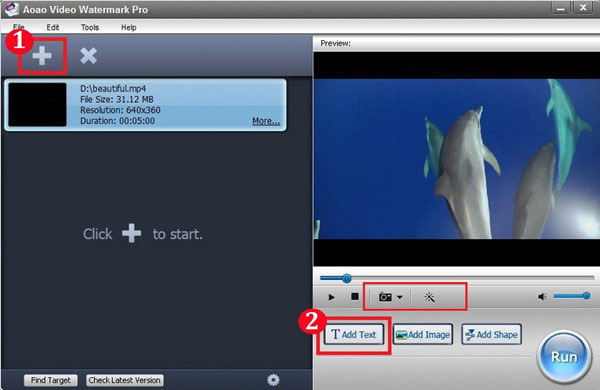Viewport: 600px width, 390px height.
Task: Click the dolphin video preview area
Action: click(457, 159)
